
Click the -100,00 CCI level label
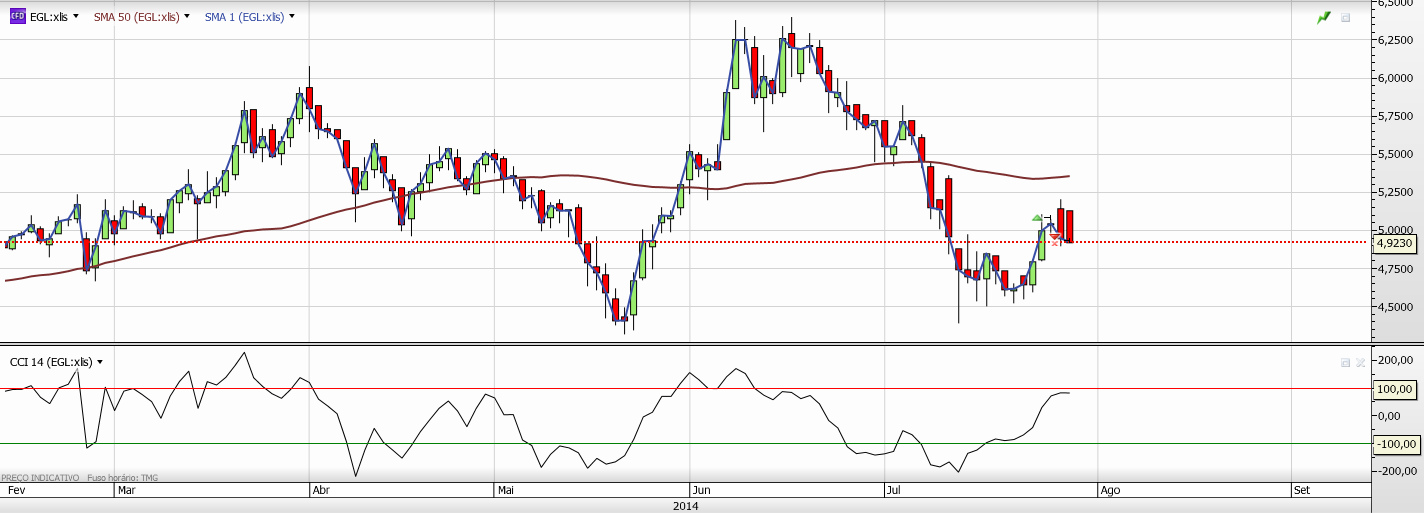tap(1395, 444)
